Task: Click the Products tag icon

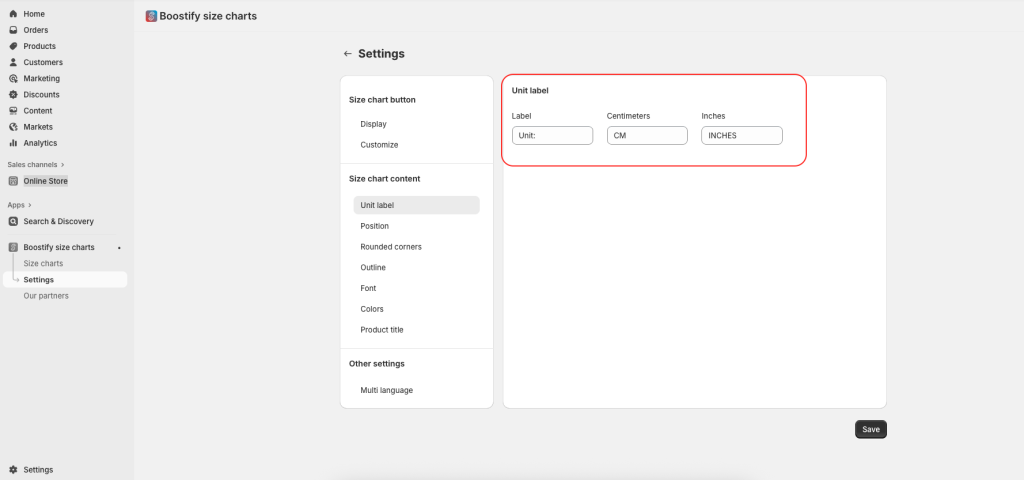Action: click(x=13, y=46)
